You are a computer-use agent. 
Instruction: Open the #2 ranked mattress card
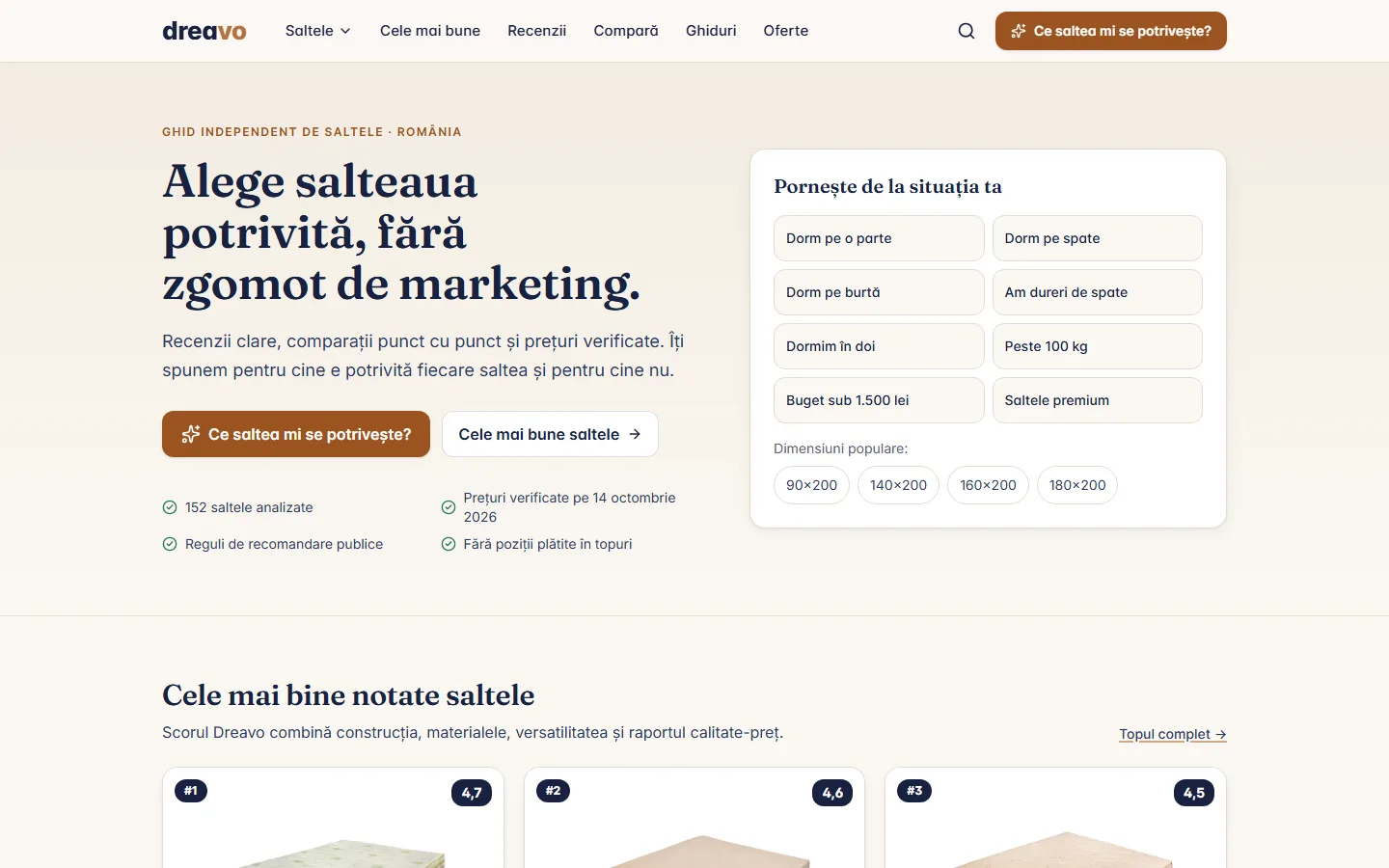click(x=694, y=818)
